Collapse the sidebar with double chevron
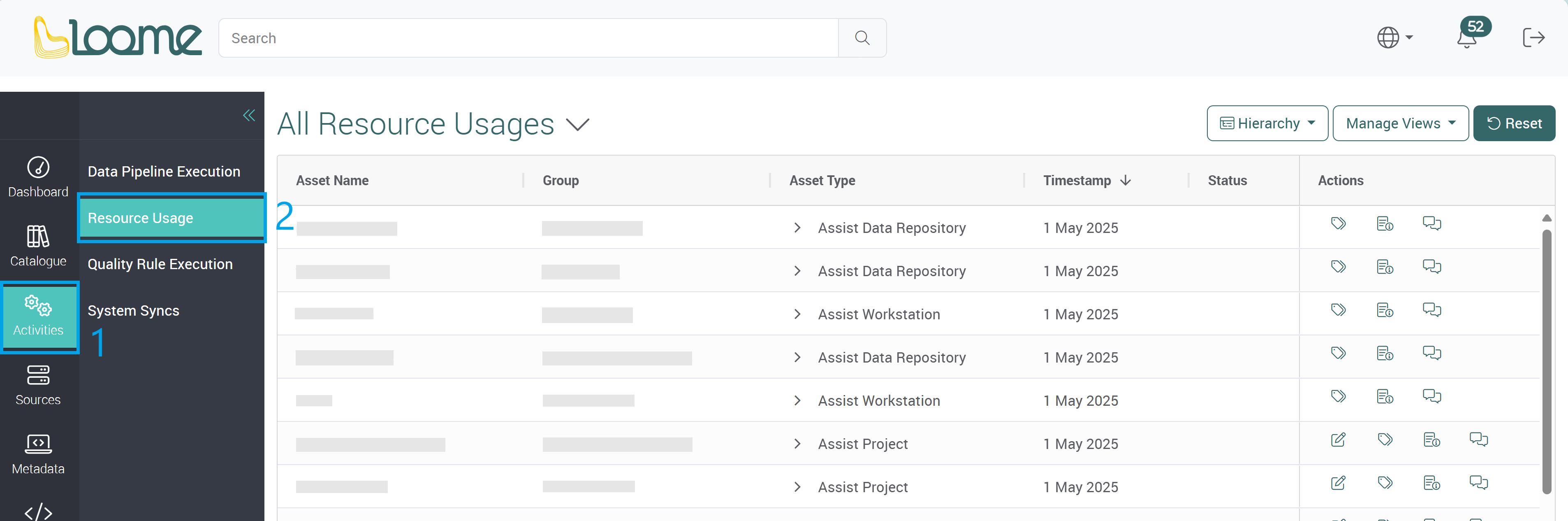This screenshot has height=521, width=1568. [x=249, y=115]
